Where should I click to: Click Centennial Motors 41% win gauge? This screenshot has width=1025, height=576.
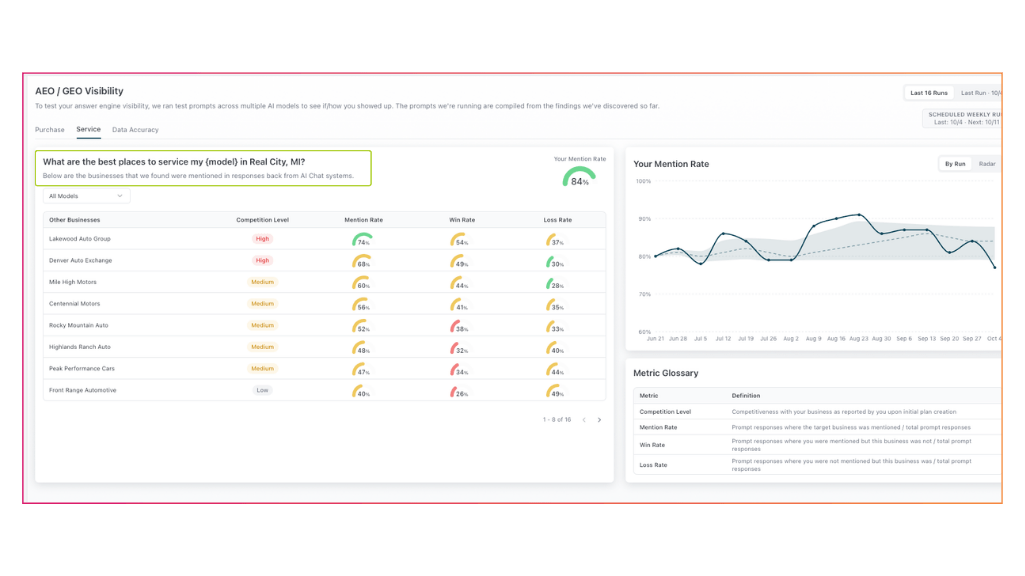click(459, 304)
